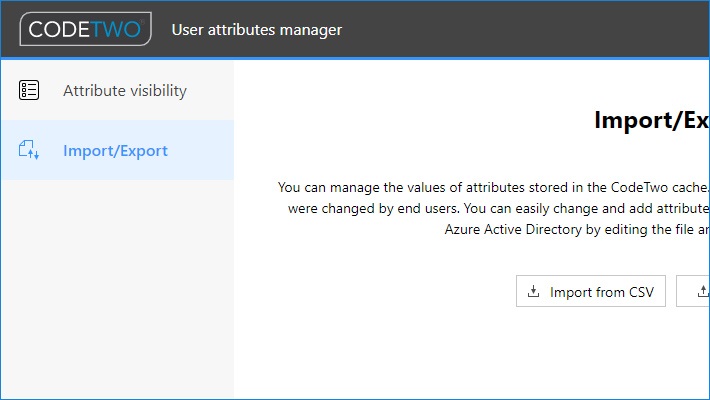The width and height of the screenshot is (710, 400).
Task: Click the partially visible export button
Action: pos(693,291)
